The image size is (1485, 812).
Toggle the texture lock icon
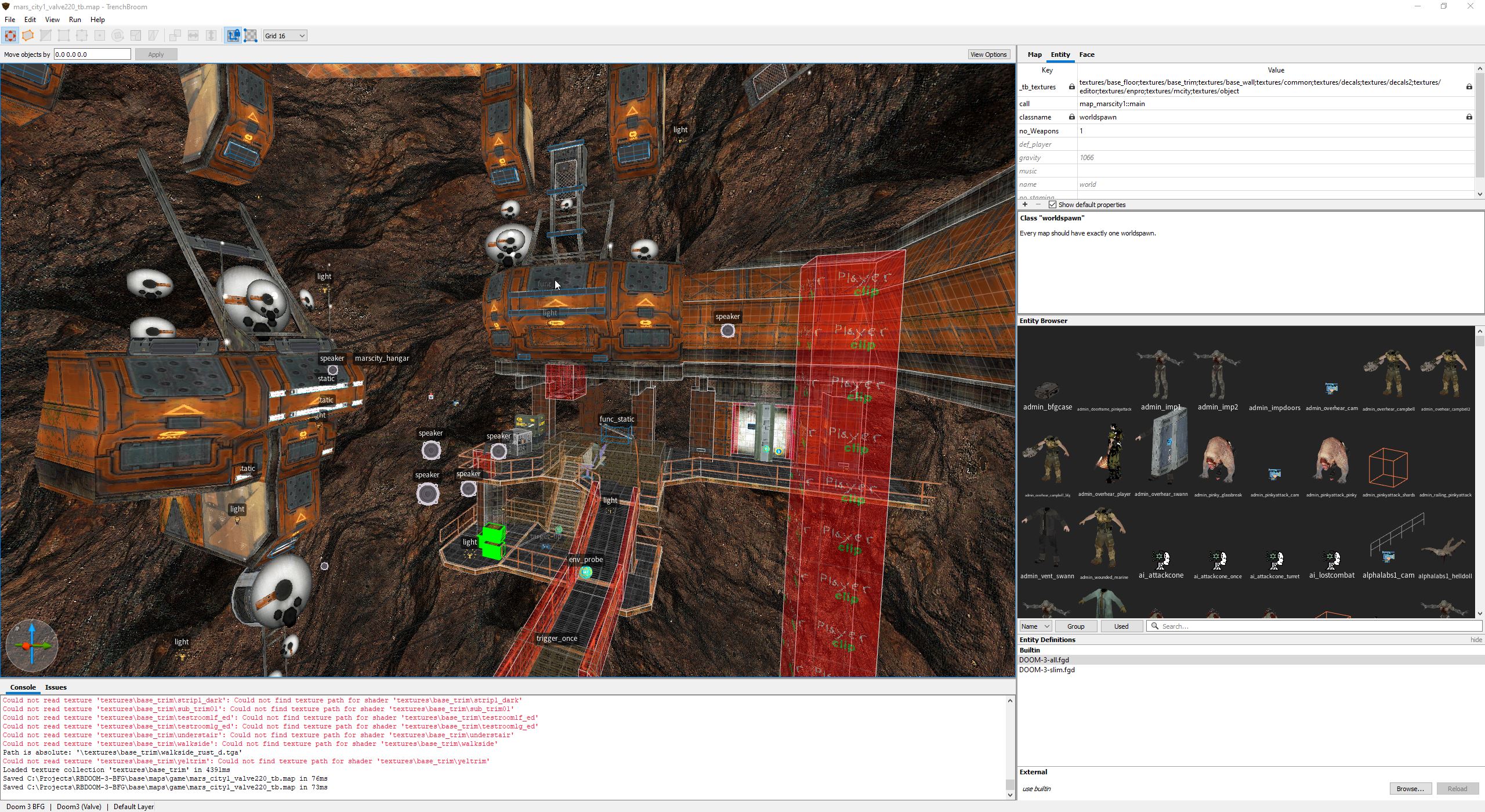pyautogui.click(x=233, y=36)
